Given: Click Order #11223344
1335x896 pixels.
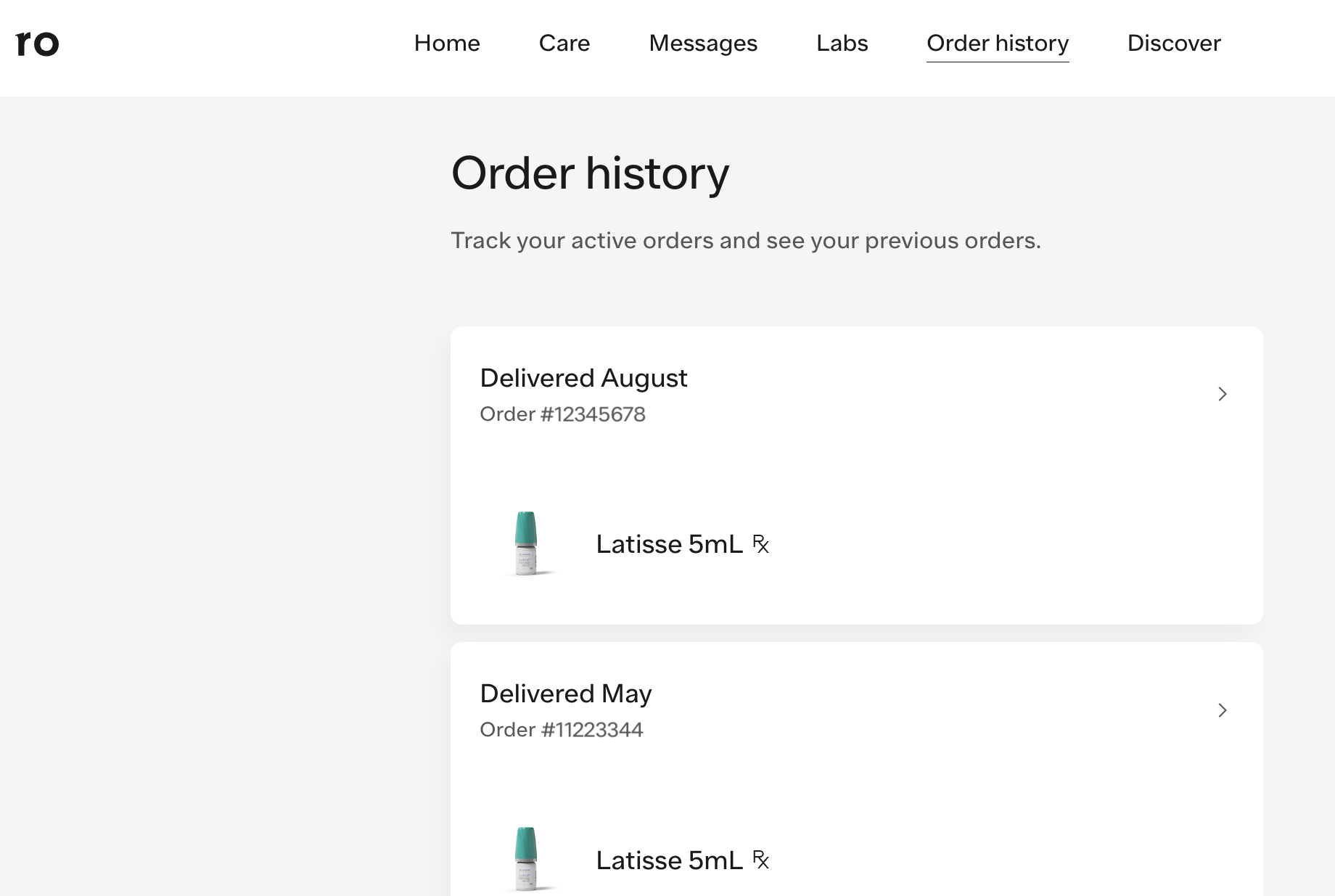Looking at the screenshot, I should click(x=562, y=730).
